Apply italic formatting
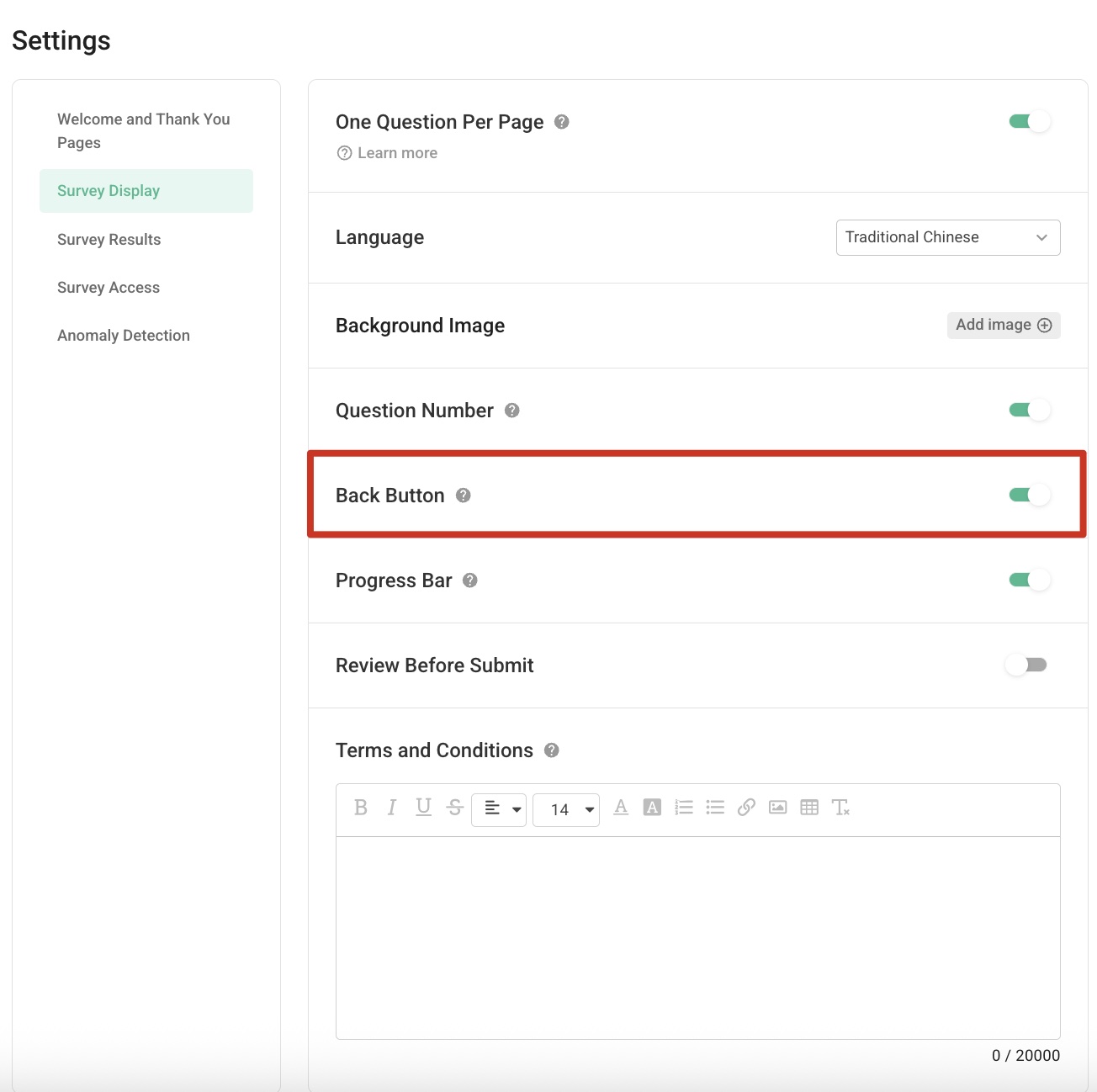The width and height of the screenshot is (1097, 1092). (x=392, y=808)
